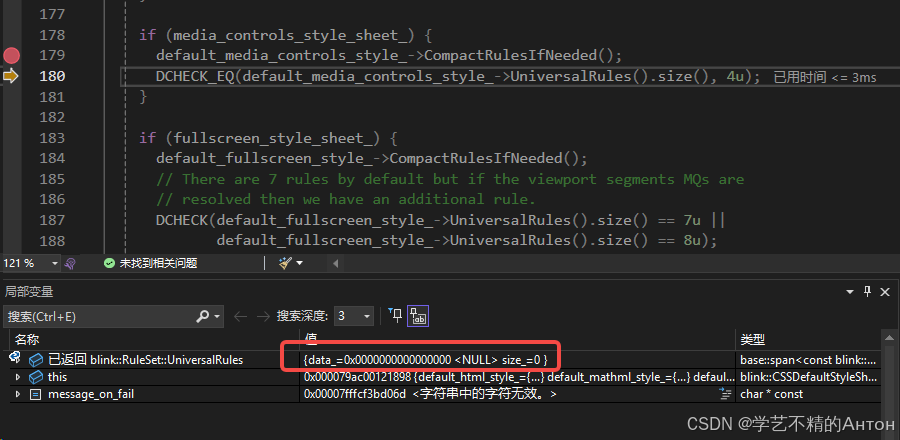Close the Locals panel
900x440 pixels.
[885, 291]
